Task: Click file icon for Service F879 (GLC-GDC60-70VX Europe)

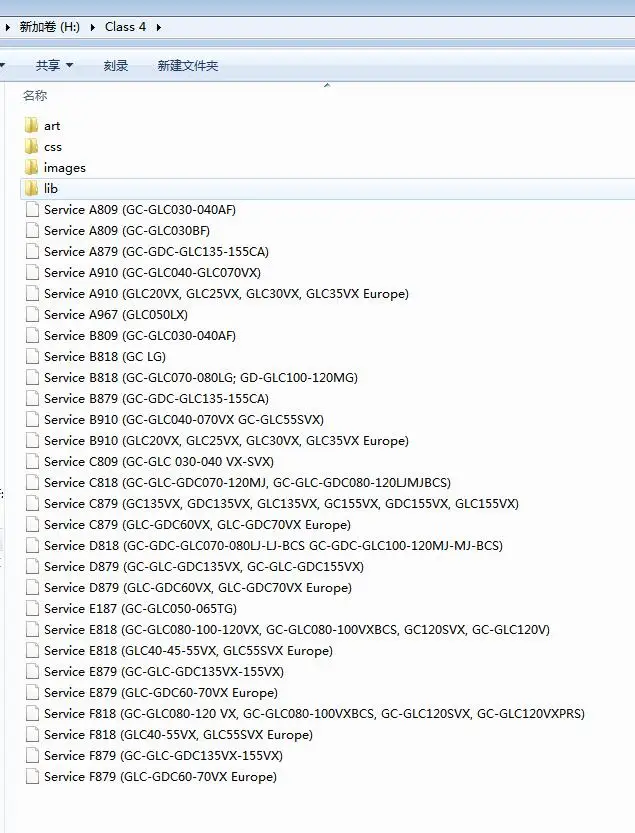Action: 32,776
